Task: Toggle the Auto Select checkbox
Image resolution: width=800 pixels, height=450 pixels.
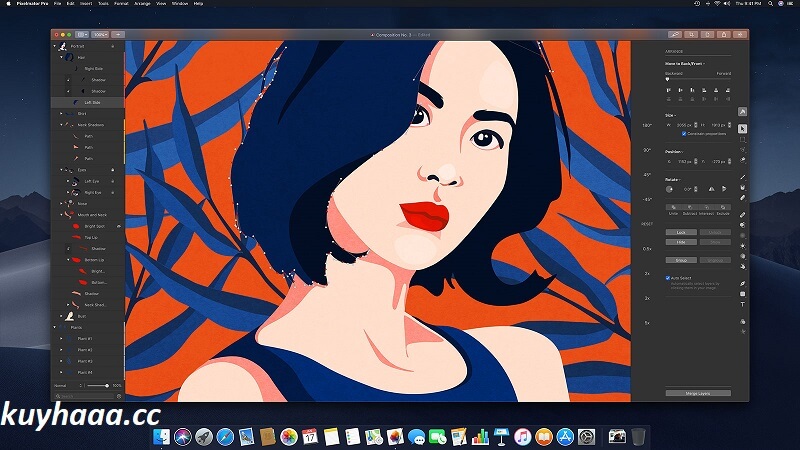Action: coord(668,278)
